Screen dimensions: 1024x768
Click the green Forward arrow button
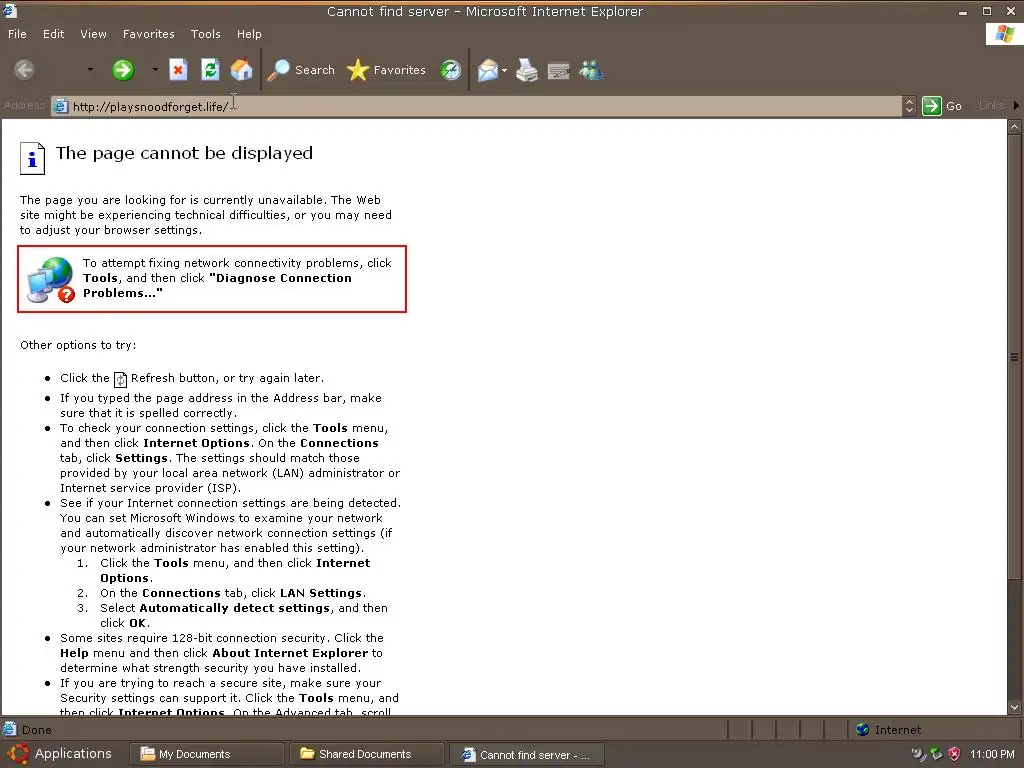[x=123, y=70]
